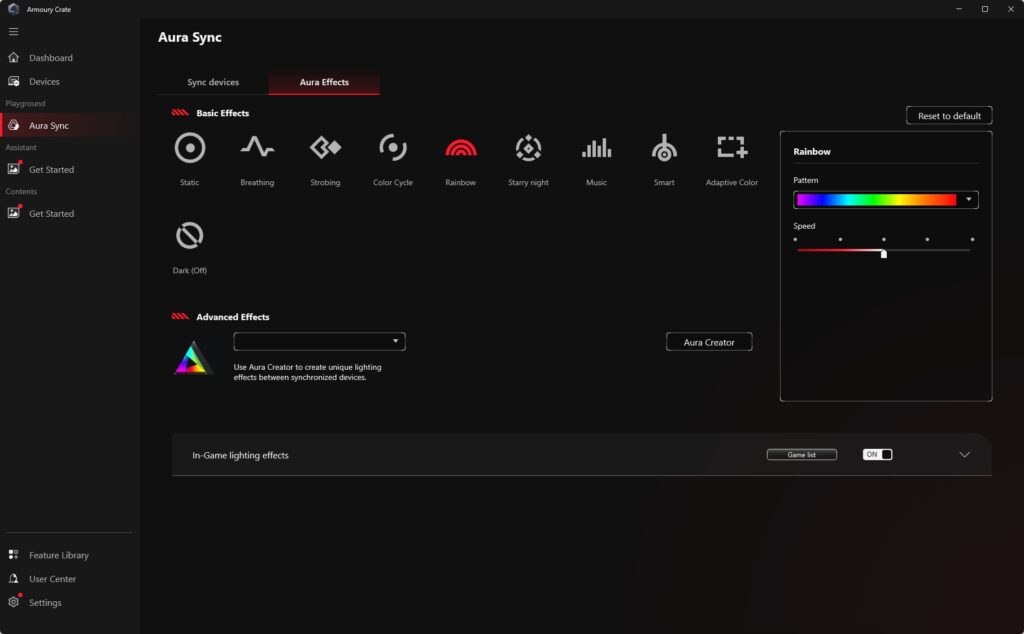Open the Game list button
This screenshot has height=634, width=1024.
point(801,454)
